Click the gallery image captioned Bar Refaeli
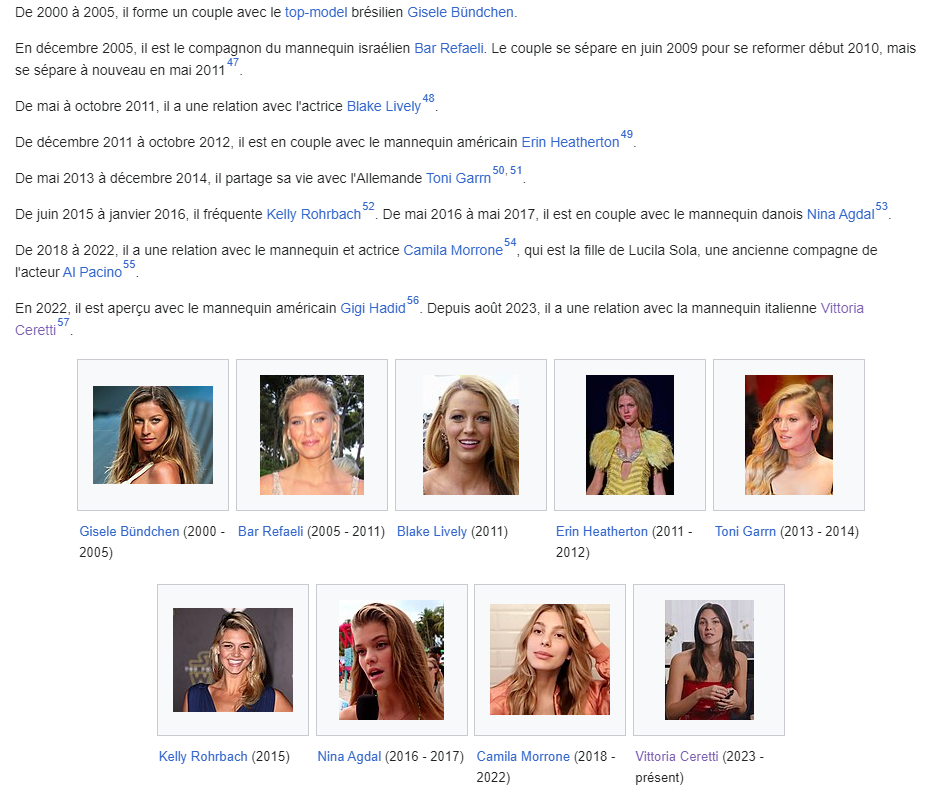The height and width of the screenshot is (803, 936). tap(312, 435)
